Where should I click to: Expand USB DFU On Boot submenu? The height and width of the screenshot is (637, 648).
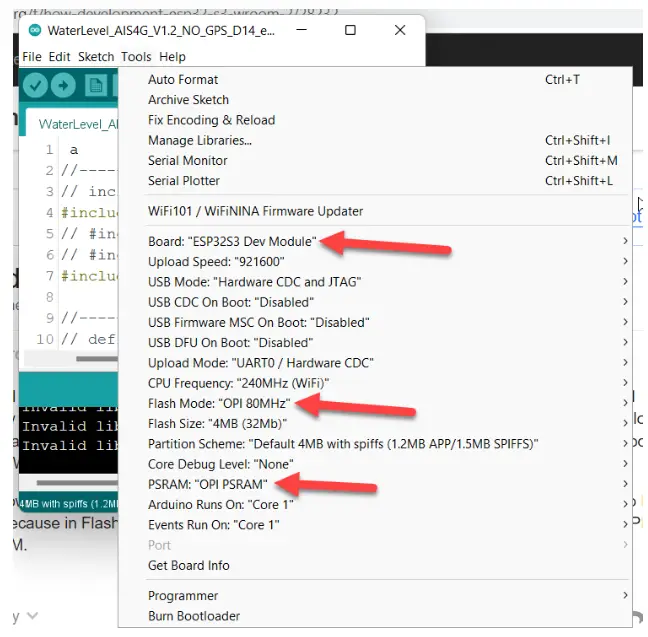click(x=375, y=343)
